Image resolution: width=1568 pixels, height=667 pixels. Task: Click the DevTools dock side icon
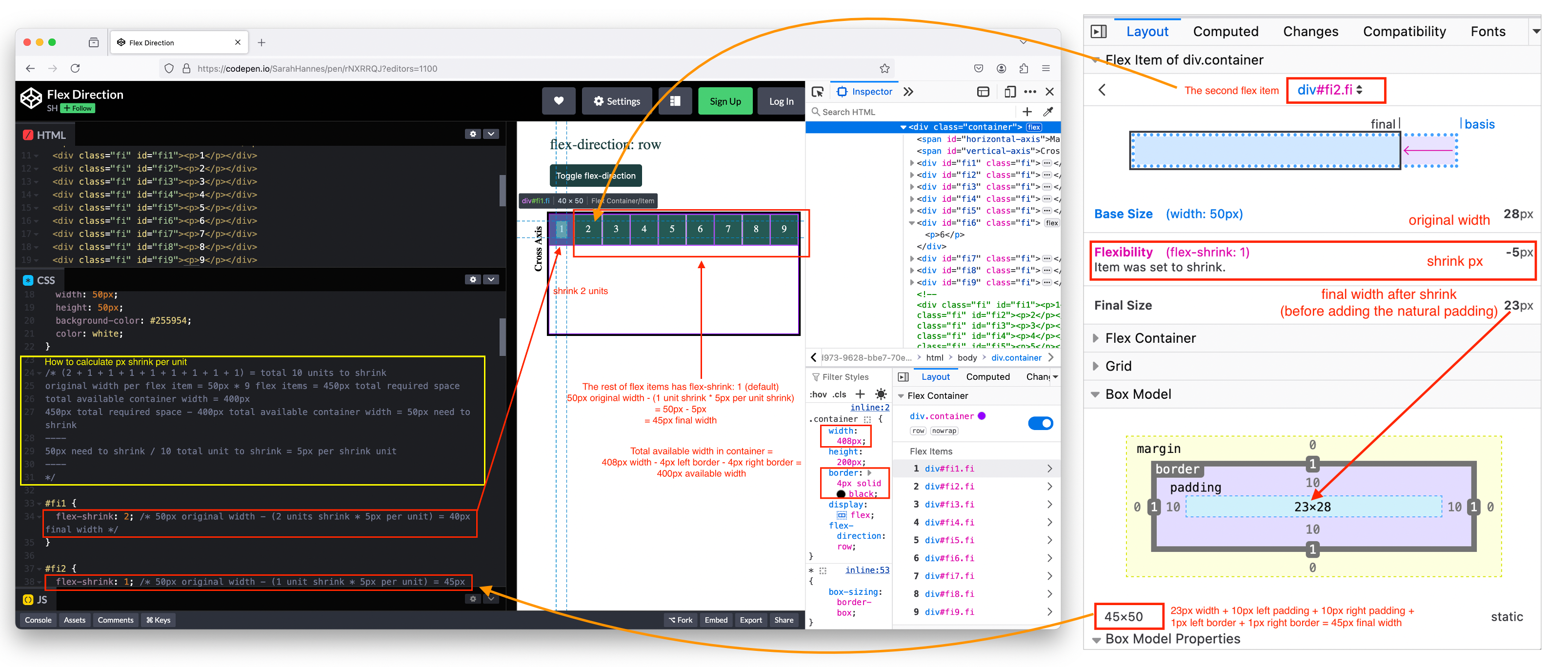[x=983, y=92]
